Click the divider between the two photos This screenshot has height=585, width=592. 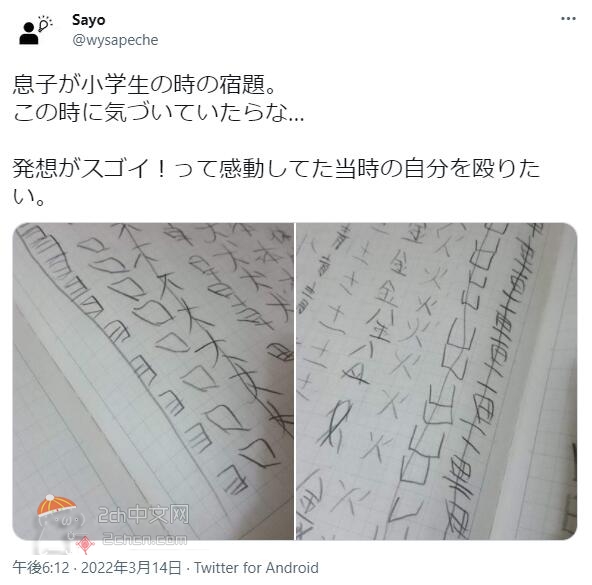(x=294, y=381)
